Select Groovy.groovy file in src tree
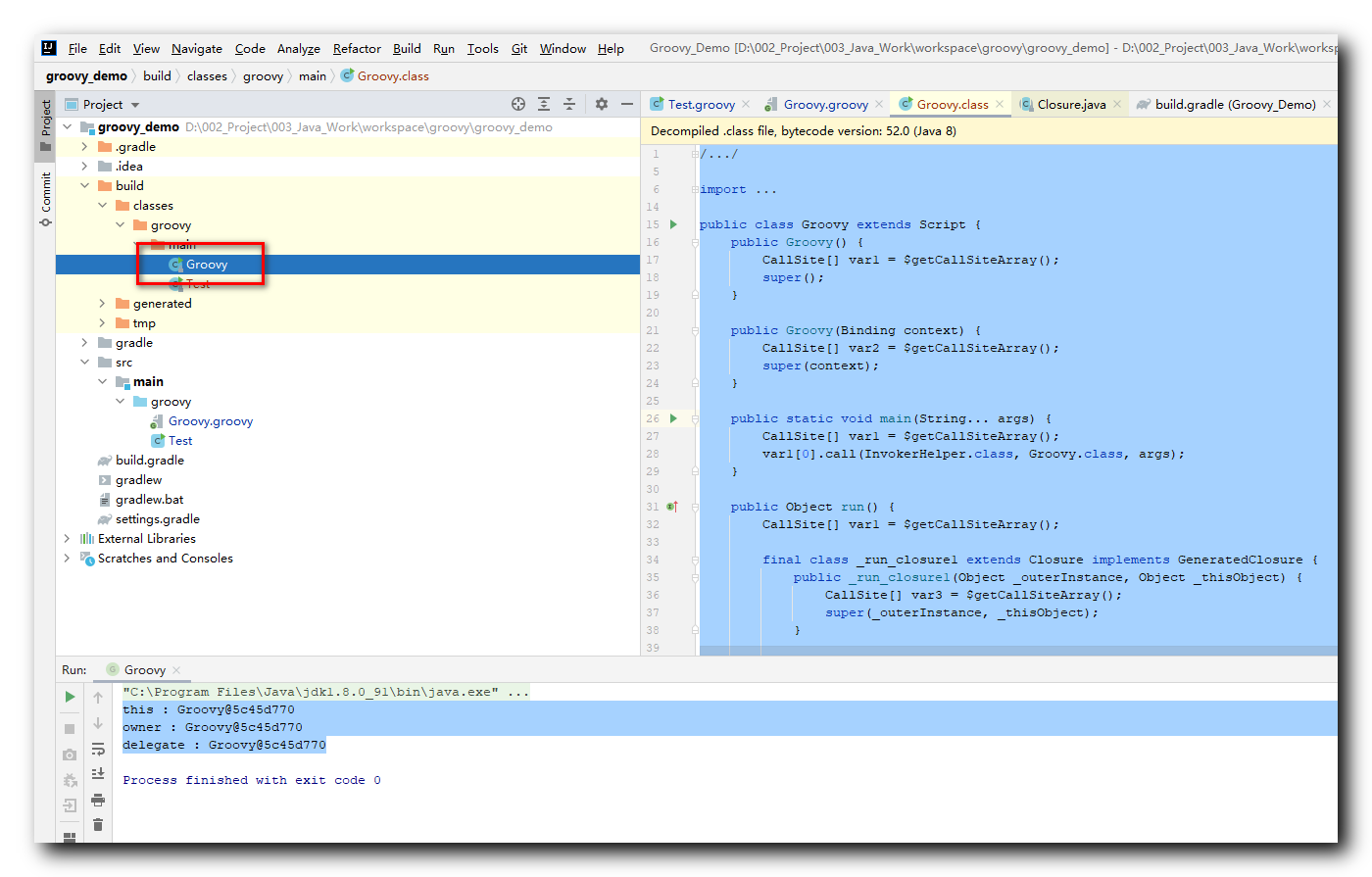Image resolution: width=1372 pixels, height=877 pixels. point(210,420)
